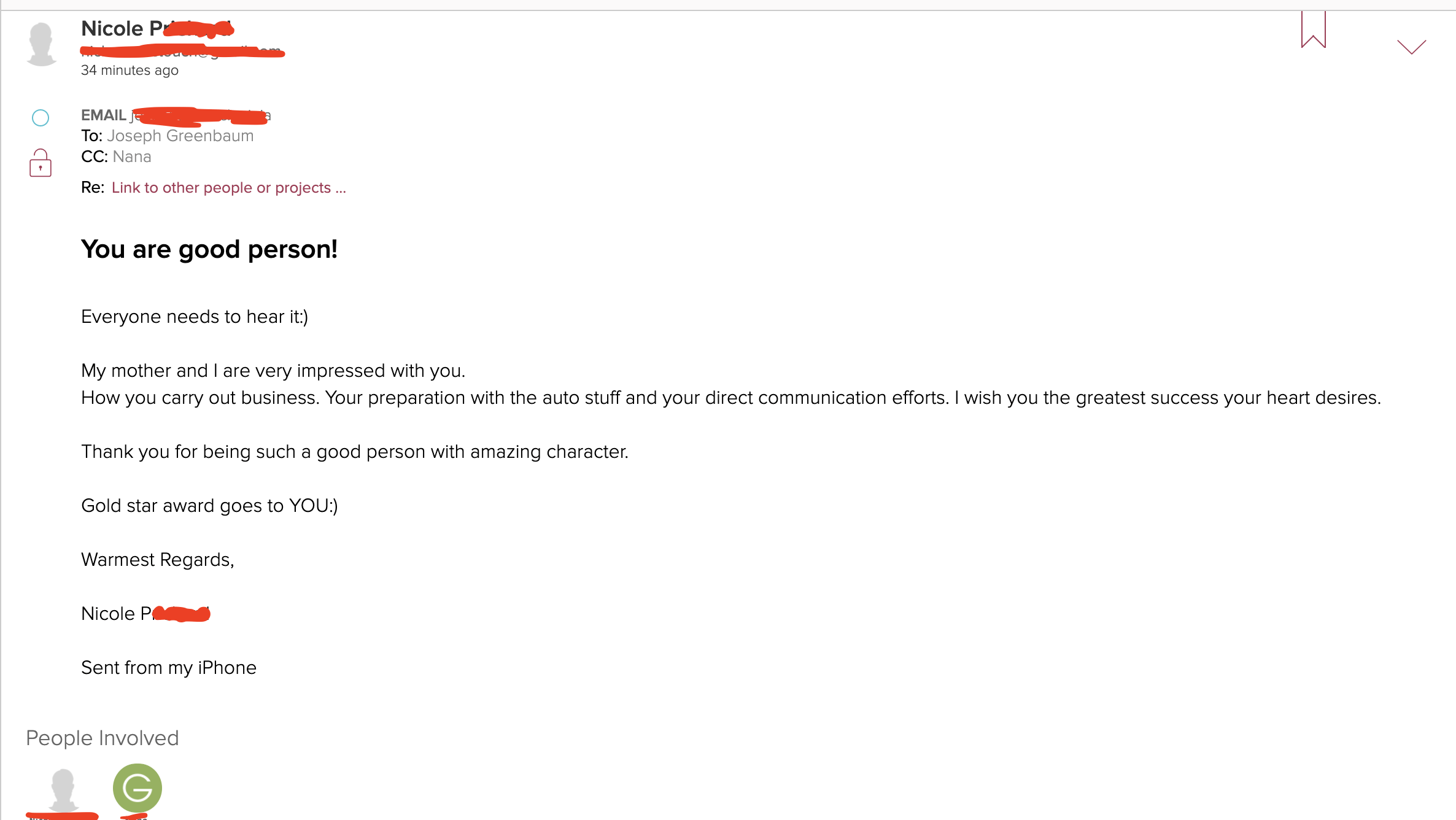Viewport: 1456px width, 820px height.
Task: Select CC recipient Nana
Action: 132,157
